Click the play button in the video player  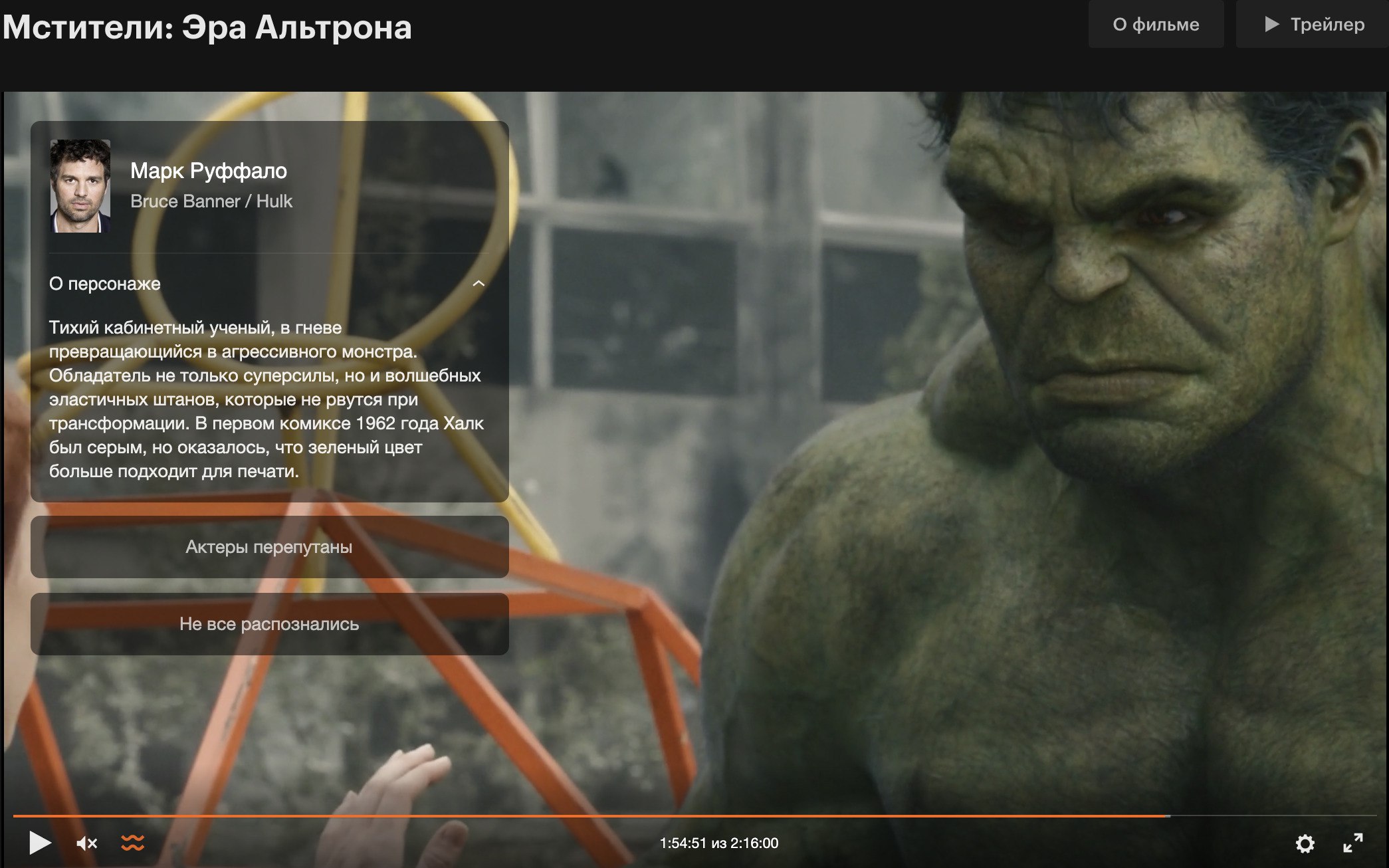(40, 843)
